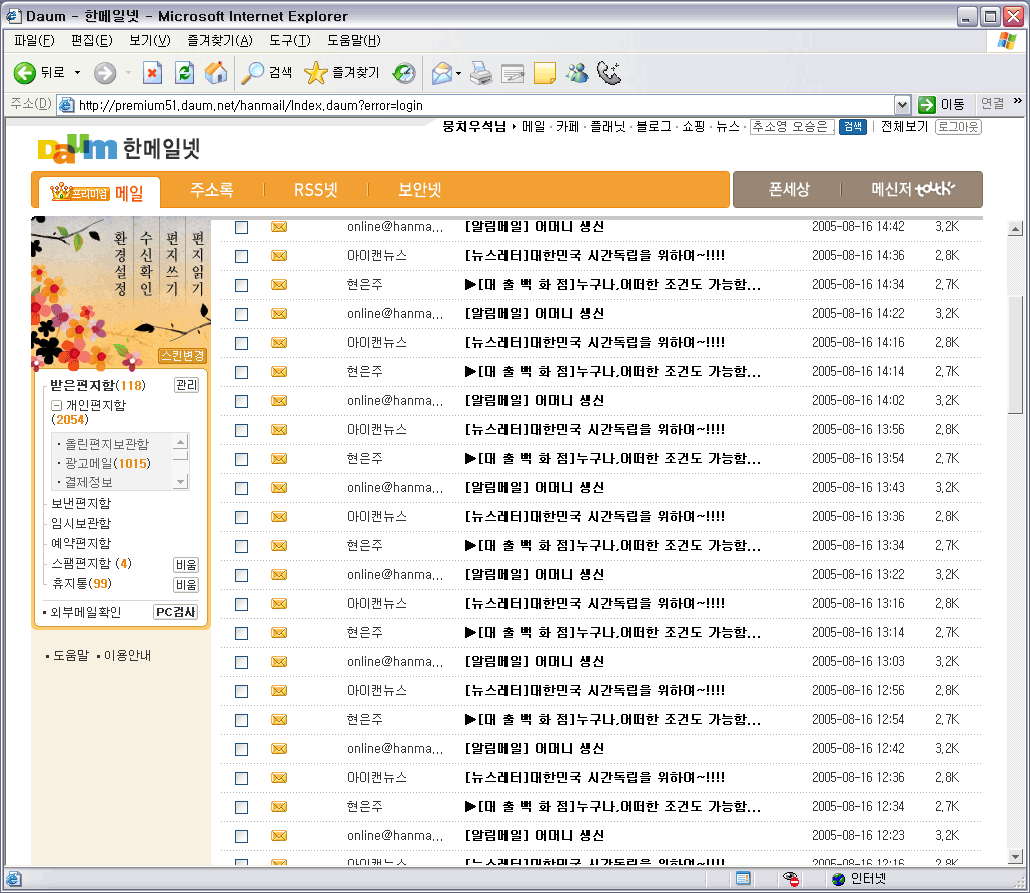The width and height of the screenshot is (1030, 893).
Task: Open the Forward button history dropdown arrow
Action: 128,73
